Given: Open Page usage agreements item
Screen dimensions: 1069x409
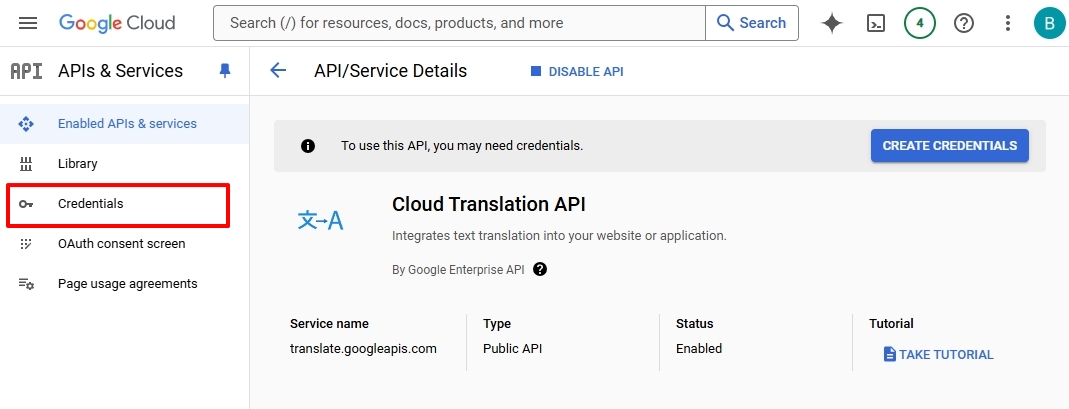Looking at the screenshot, I should (x=124, y=284).
